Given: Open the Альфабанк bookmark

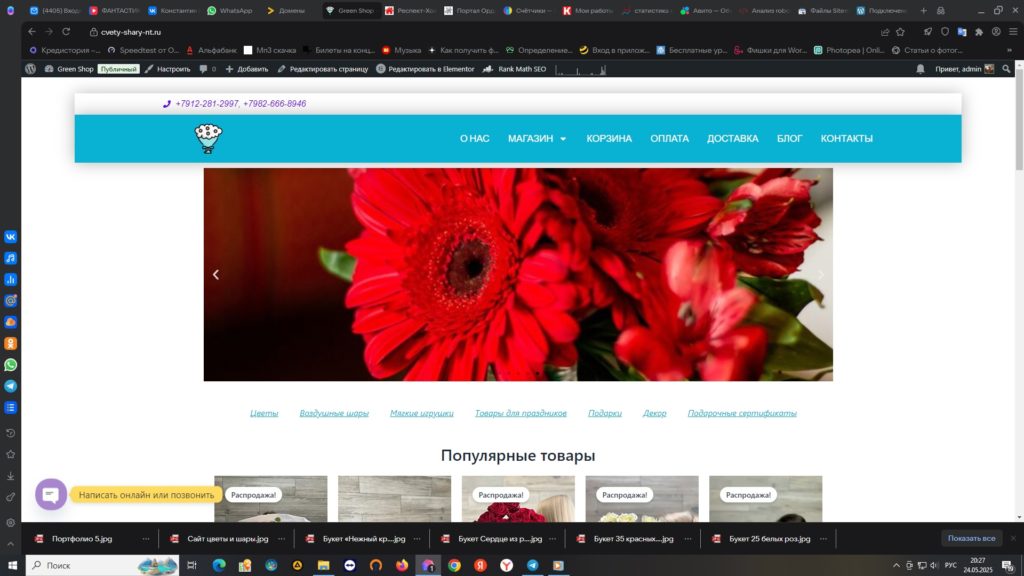Looking at the screenshot, I should click(x=212, y=50).
